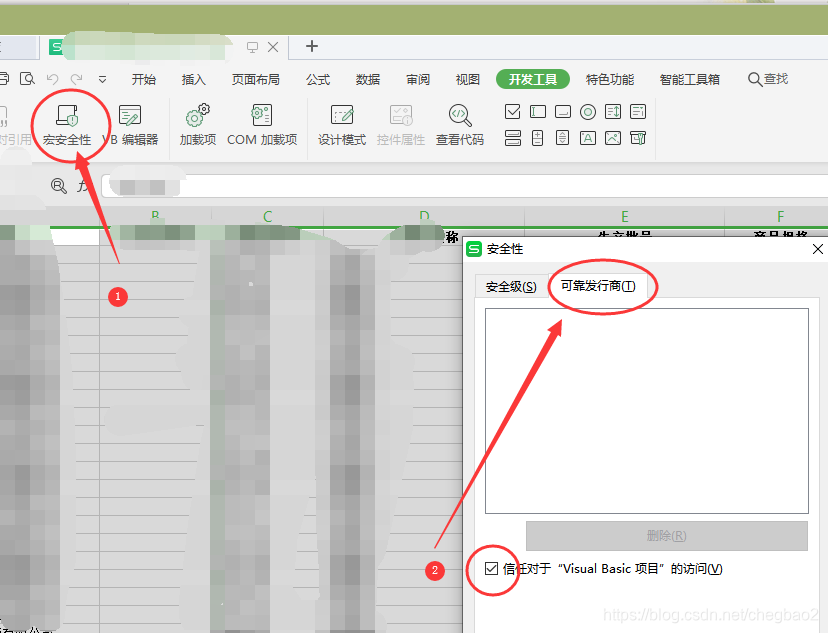Add a new document tab with plus

click(x=312, y=46)
